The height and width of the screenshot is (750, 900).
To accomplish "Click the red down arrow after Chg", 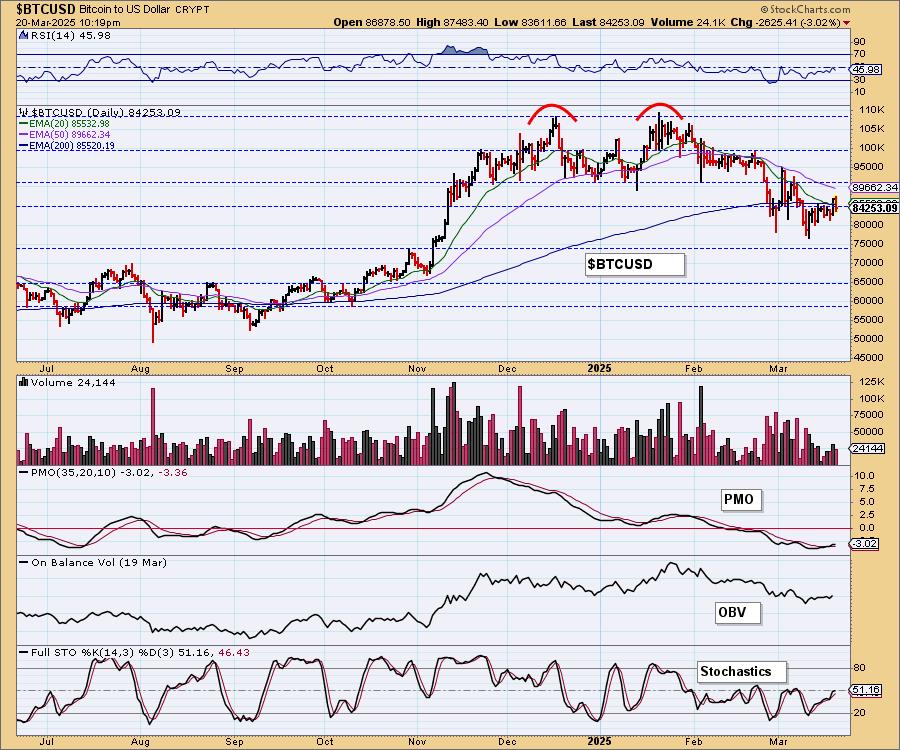I will (x=847, y=23).
